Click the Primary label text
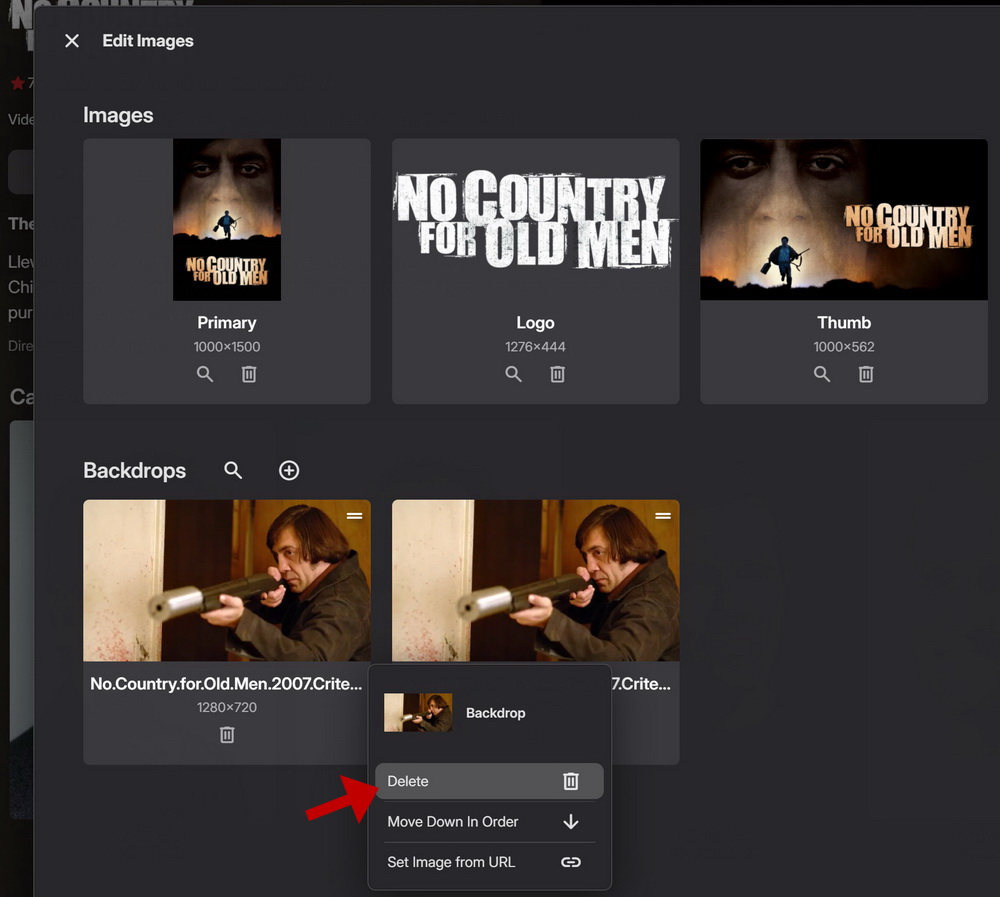Viewport: 1000px width, 897px height. [x=227, y=323]
